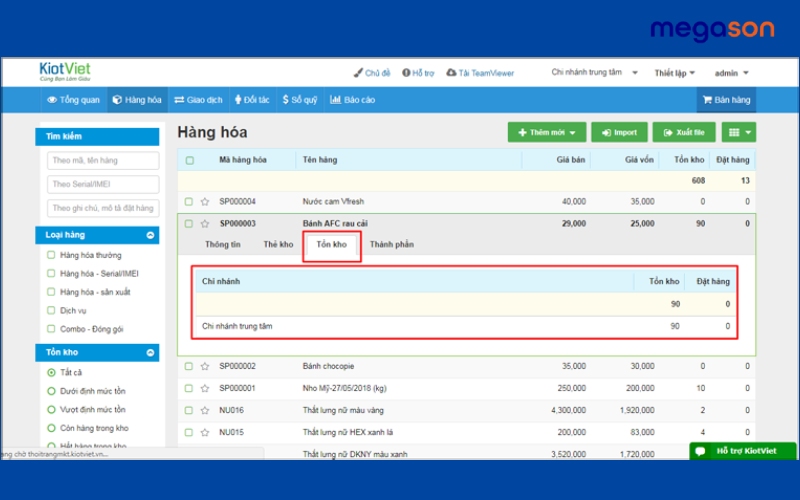The width and height of the screenshot is (800, 500).
Task: Open the Hỗ trợ KiotViet chat
Action: point(743,451)
